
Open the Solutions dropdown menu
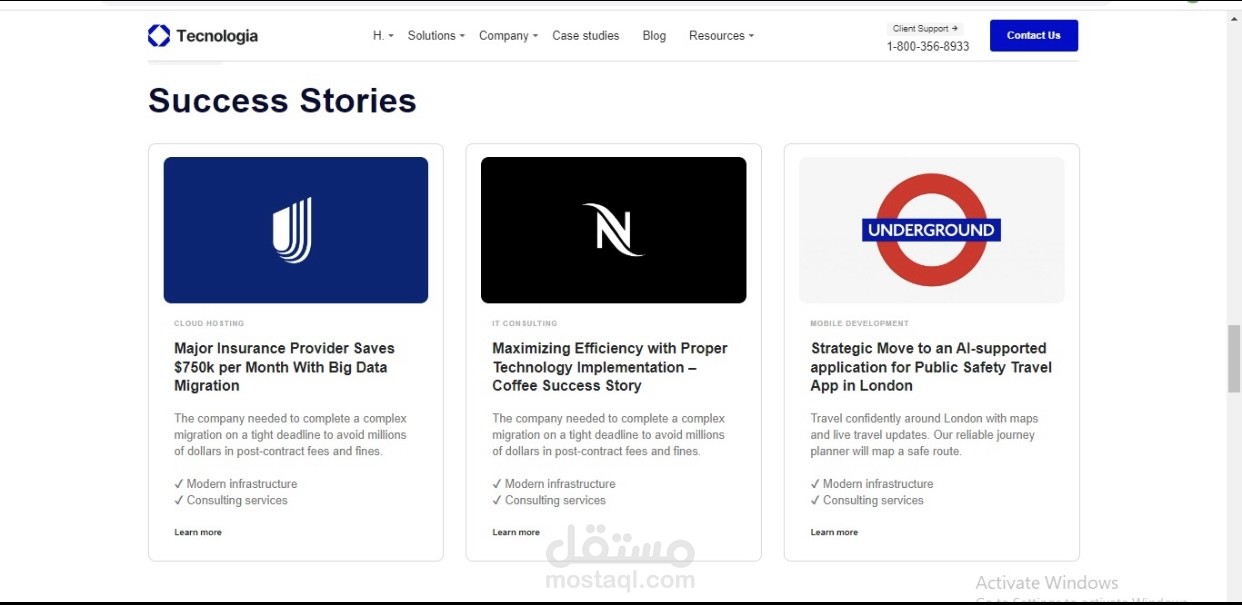(437, 36)
